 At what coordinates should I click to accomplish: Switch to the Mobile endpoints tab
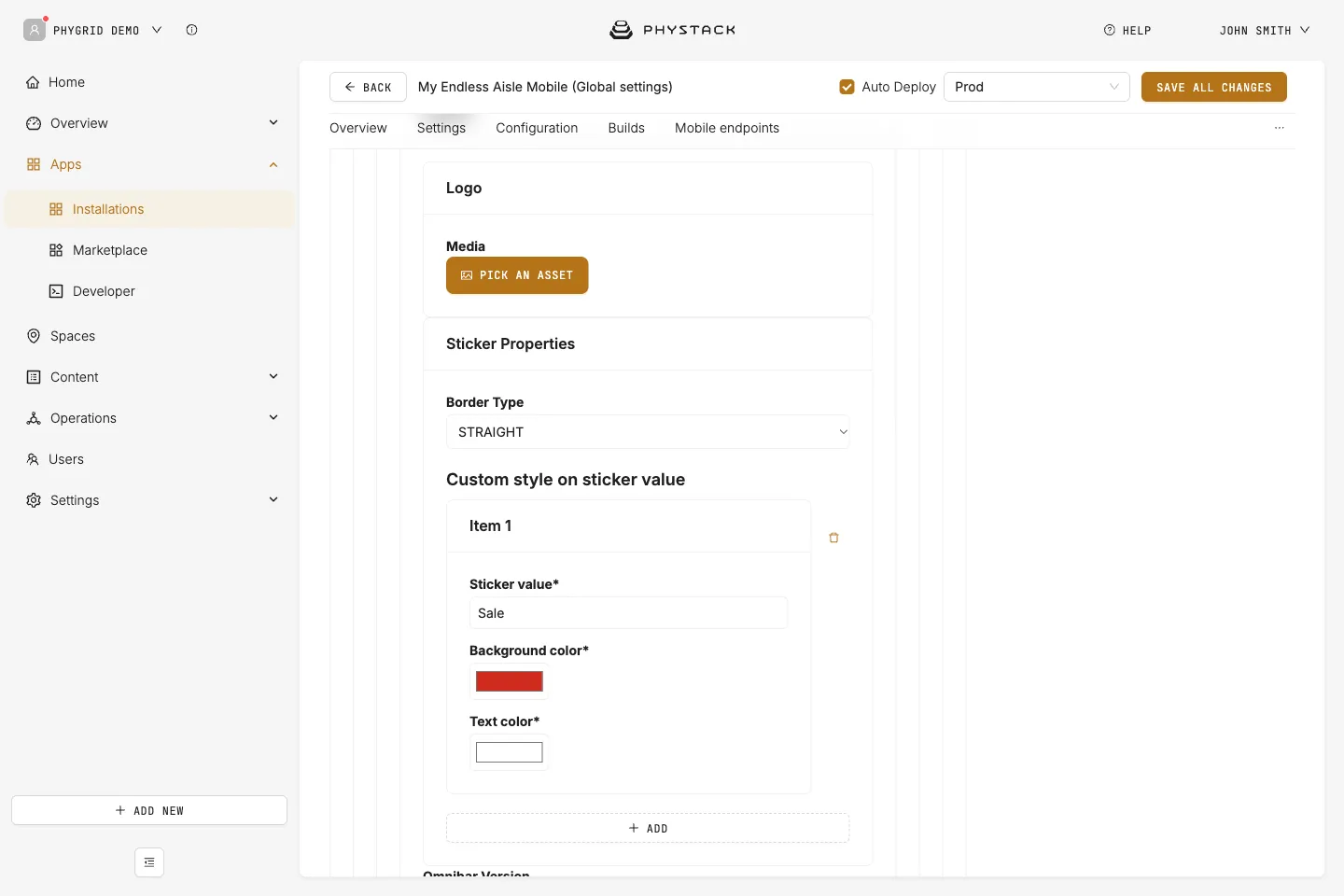[727, 128]
